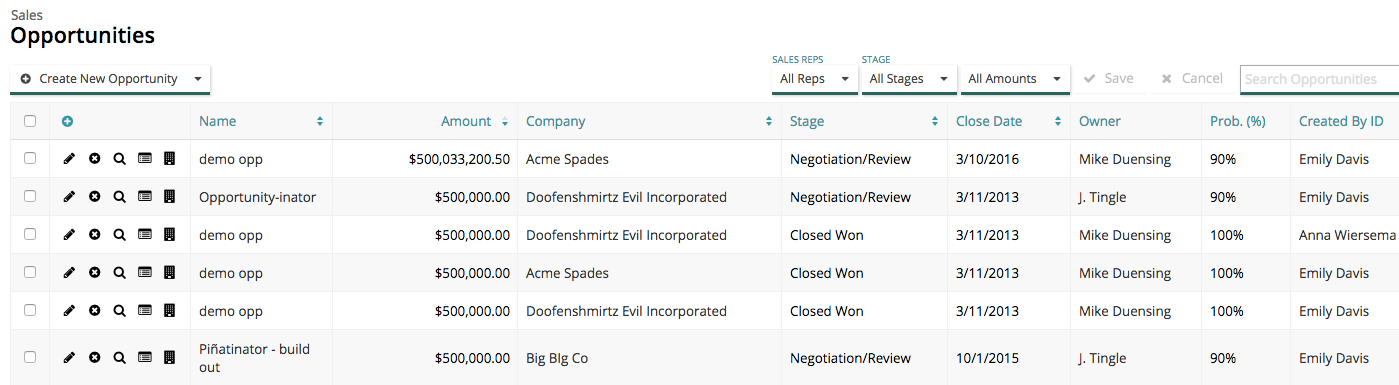Click delete icon for first demo opp
Screen dimensions: 1399x385
click(x=94, y=159)
